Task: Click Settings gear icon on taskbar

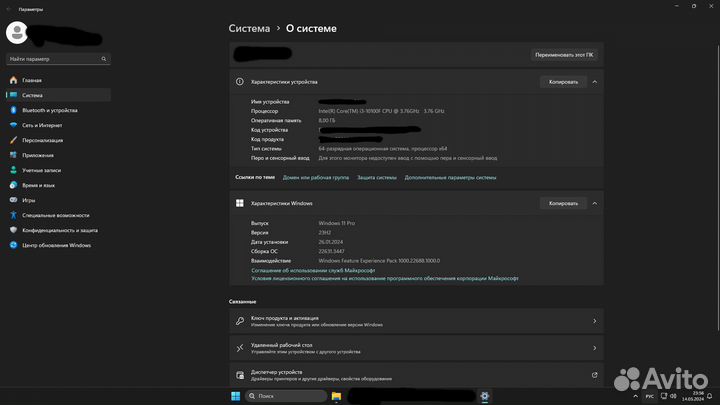Action: (x=484, y=396)
